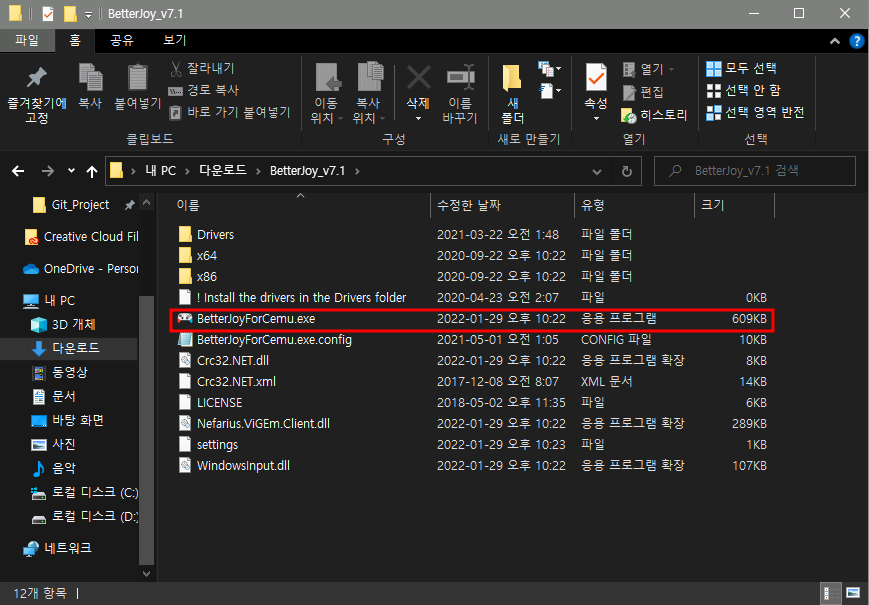Open the Open (열기) dropdown

(x=648, y=69)
